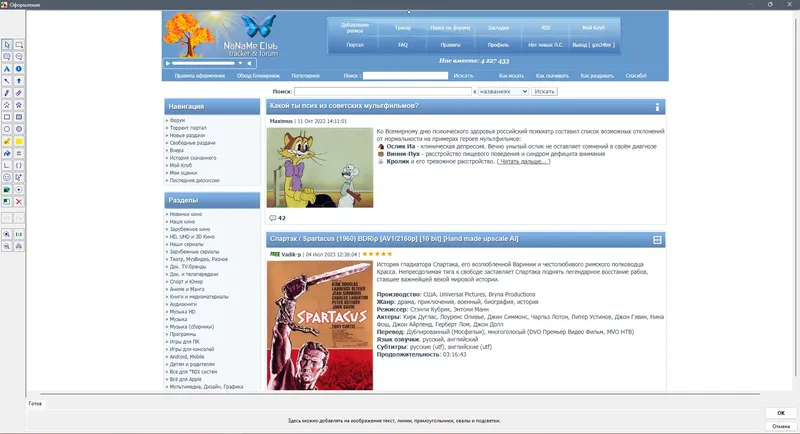Open Мой Клуб in the header menu
The width and height of the screenshot is (800, 434).
tap(593, 28)
